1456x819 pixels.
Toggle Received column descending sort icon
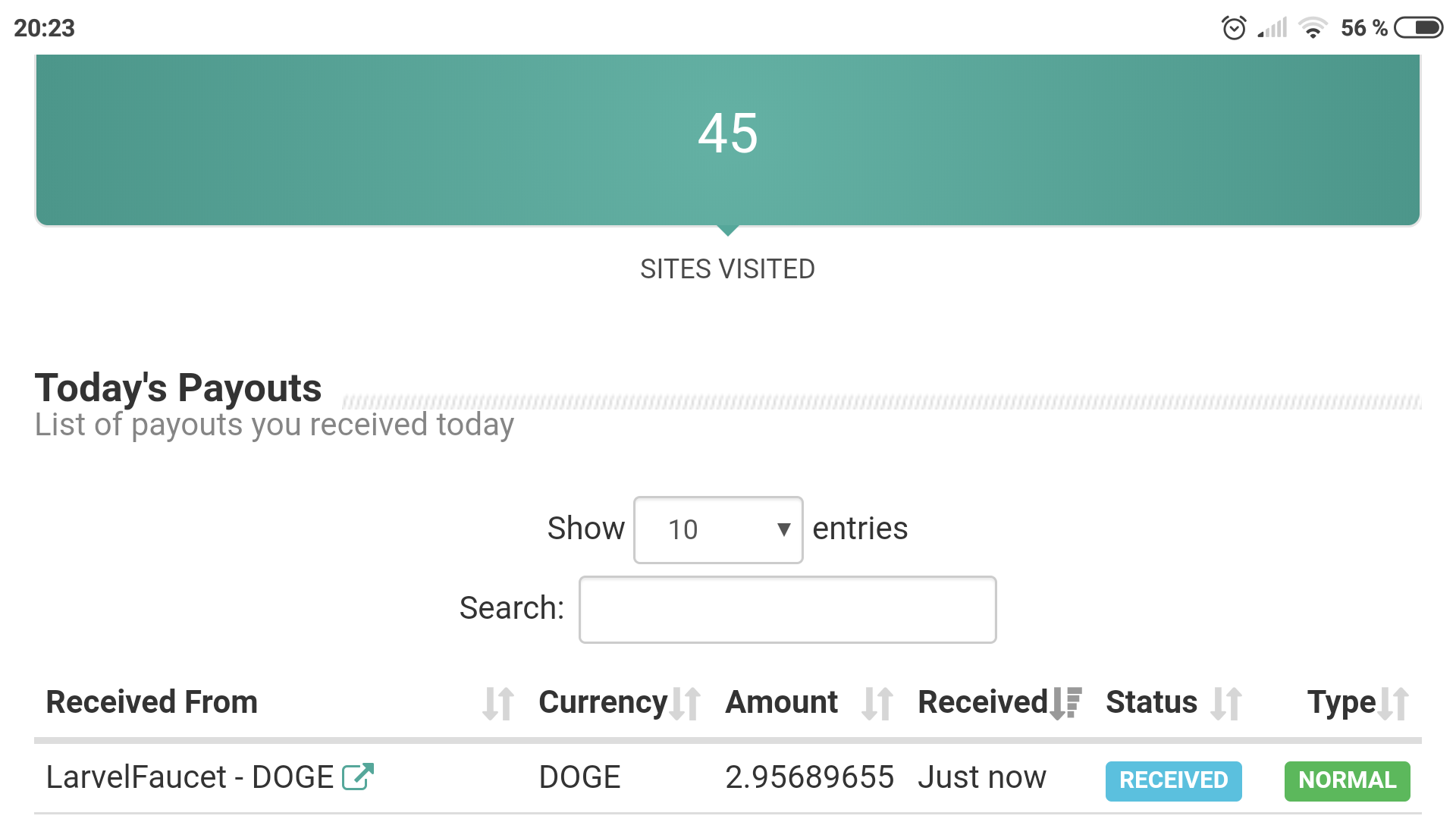[1065, 704]
